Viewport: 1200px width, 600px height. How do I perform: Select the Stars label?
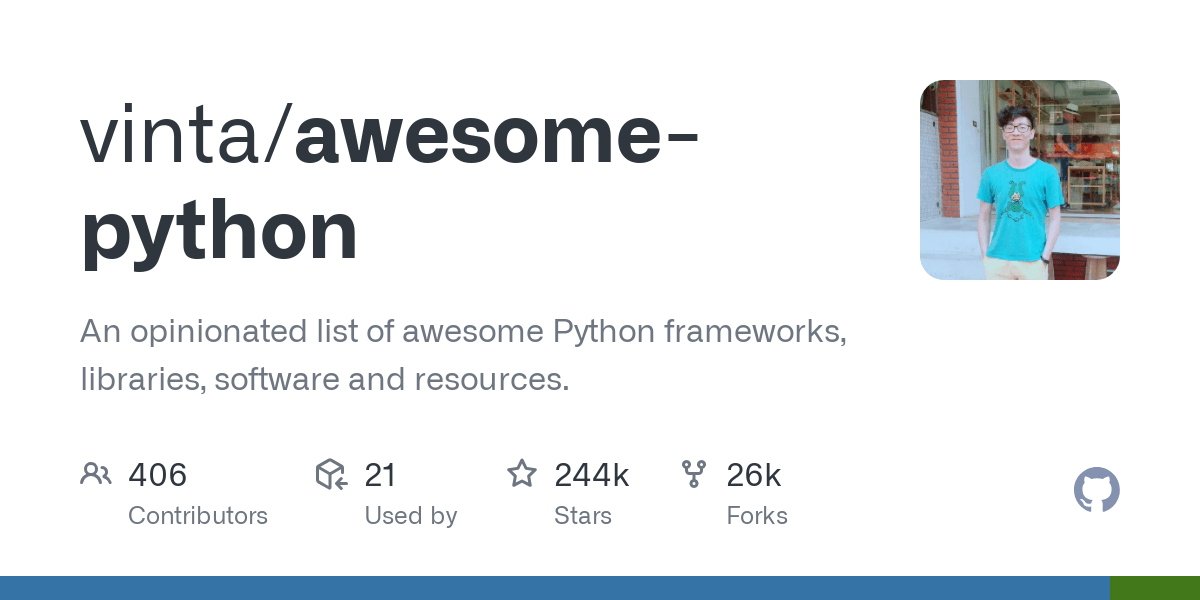583,516
